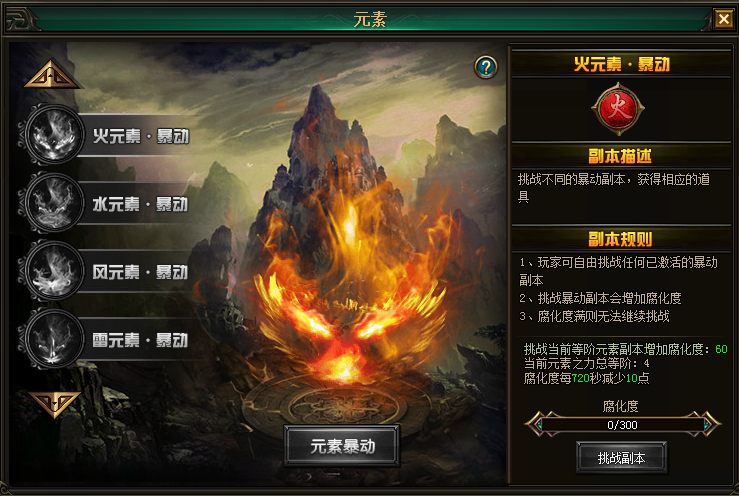
Task: Click the 元素暴动 button
Action: [x=342, y=446]
